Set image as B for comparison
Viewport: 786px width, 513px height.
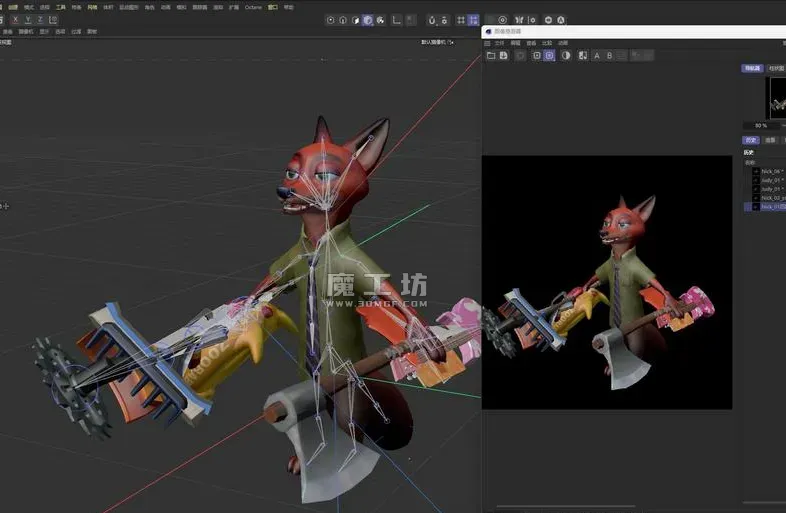611,56
